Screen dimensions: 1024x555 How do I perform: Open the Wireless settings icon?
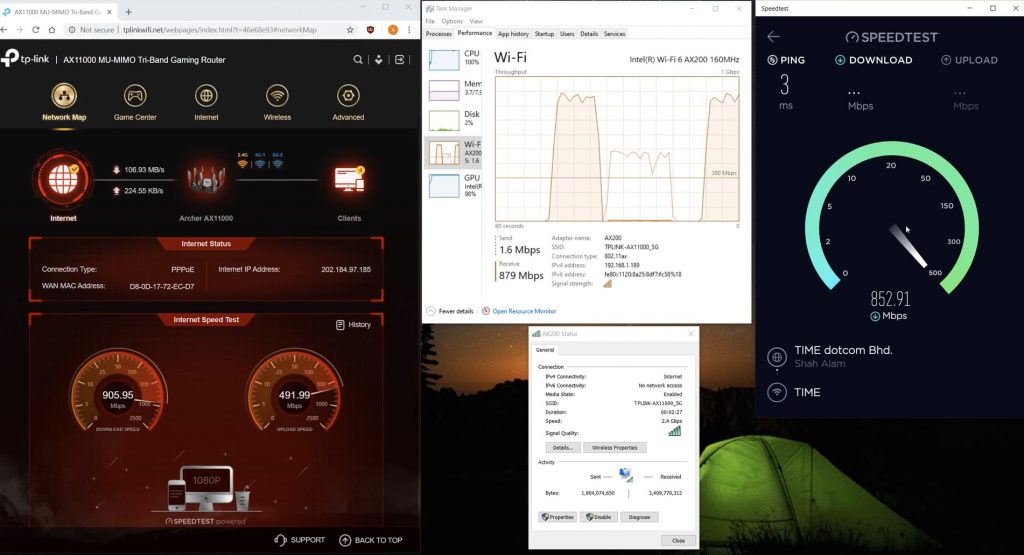point(278,95)
